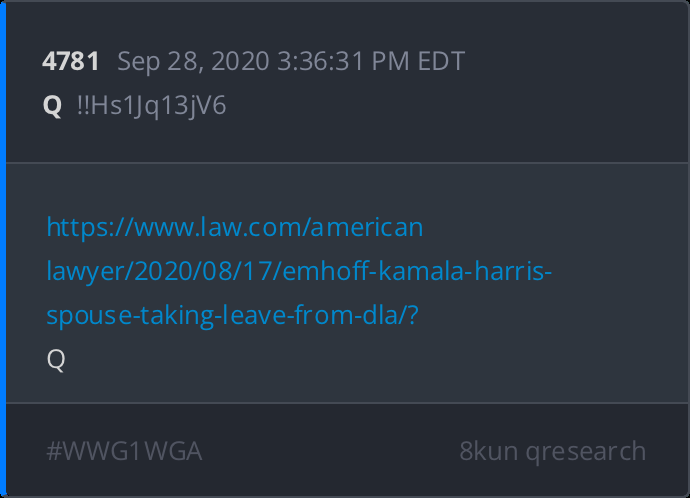This screenshot has height=498, width=690.
Task: Click the footer gap between hashtag and source
Action: pyautogui.click(x=330, y=451)
